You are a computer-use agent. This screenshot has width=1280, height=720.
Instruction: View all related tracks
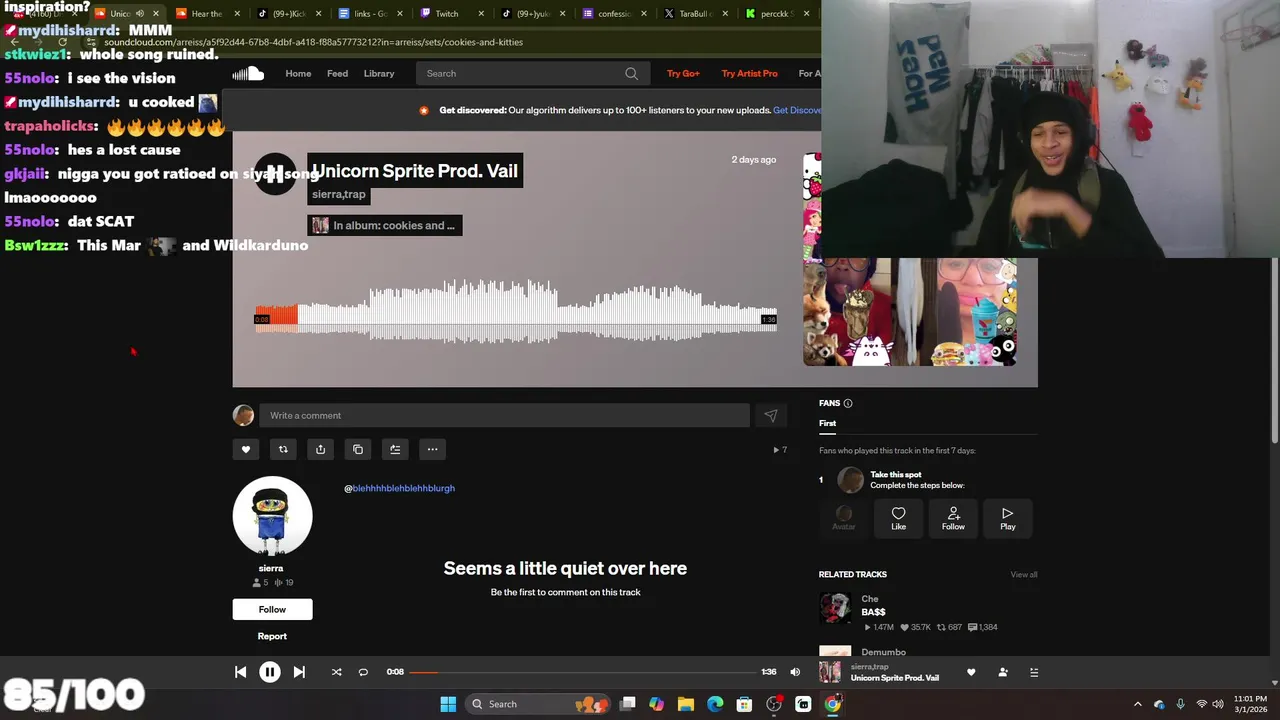[1023, 574]
